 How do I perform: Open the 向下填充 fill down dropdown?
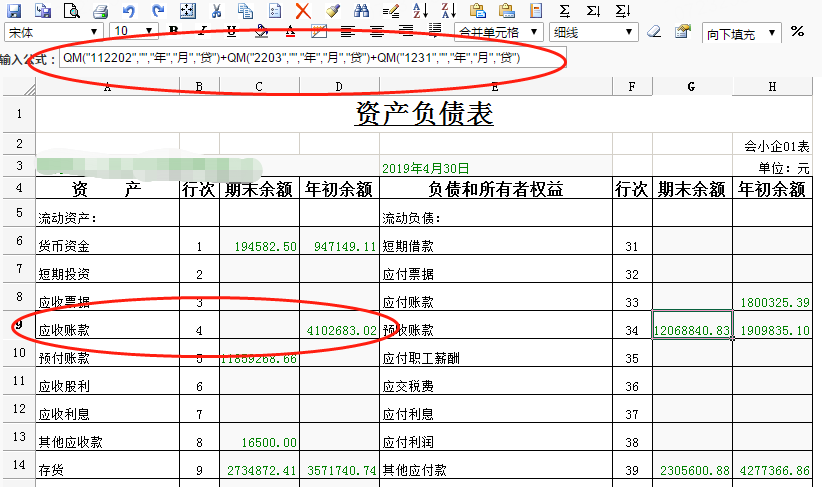point(741,34)
